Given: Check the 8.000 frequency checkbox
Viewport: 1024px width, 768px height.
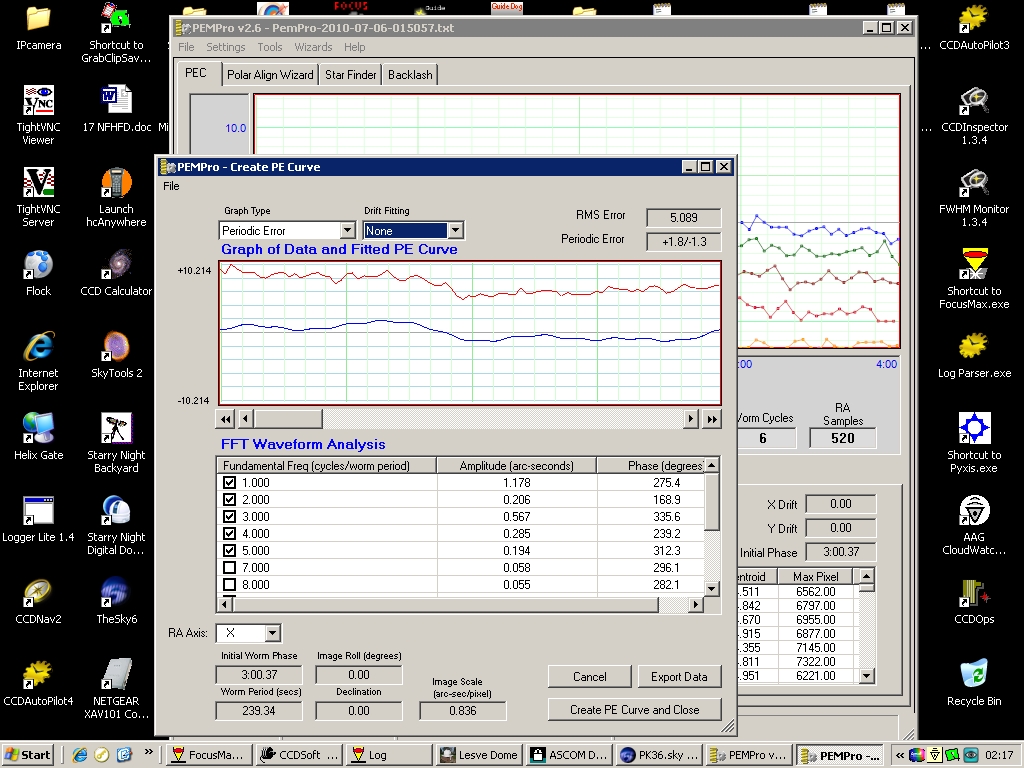Looking at the screenshot, I should tap(229, 584).
